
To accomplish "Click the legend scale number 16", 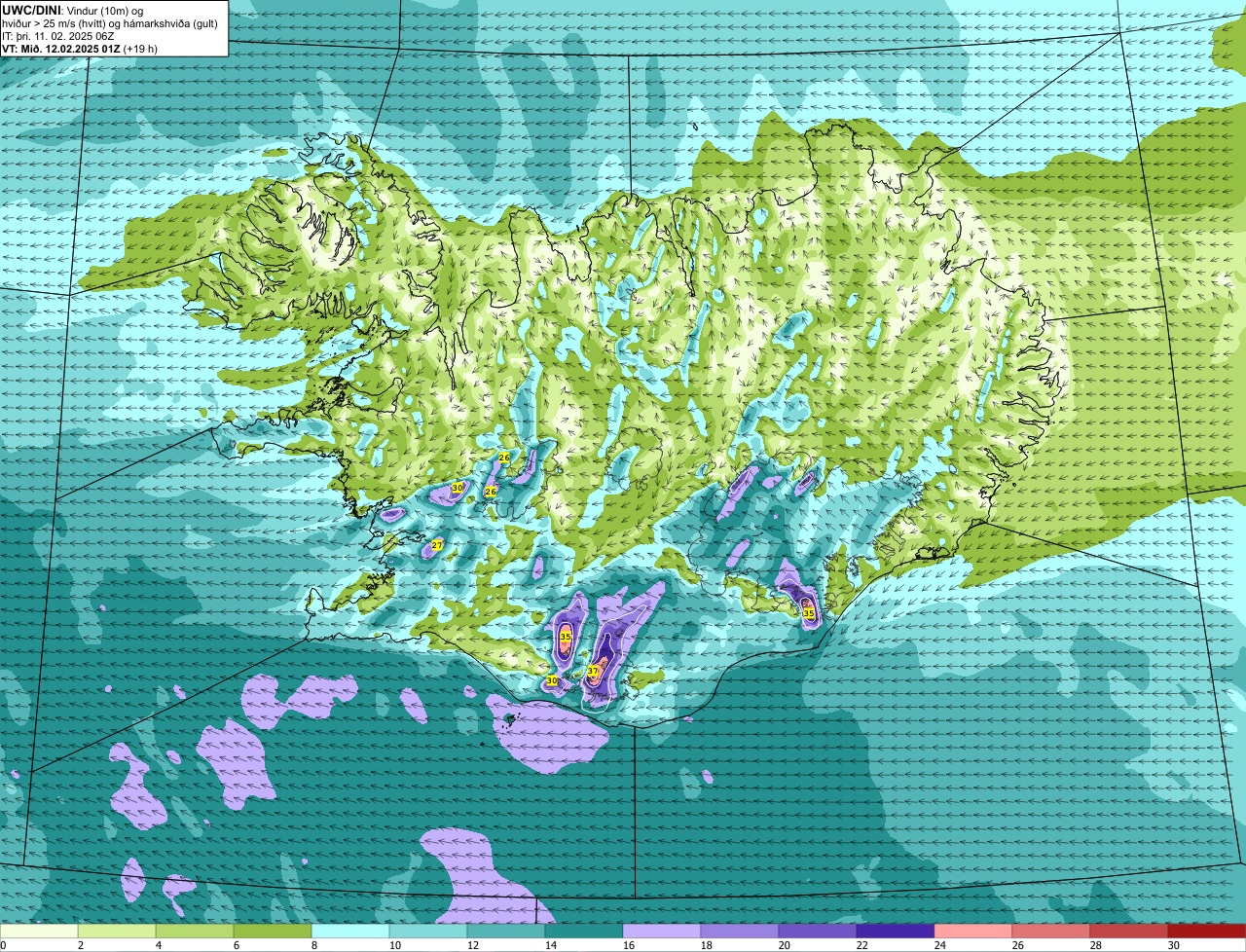I will [628, 945].
